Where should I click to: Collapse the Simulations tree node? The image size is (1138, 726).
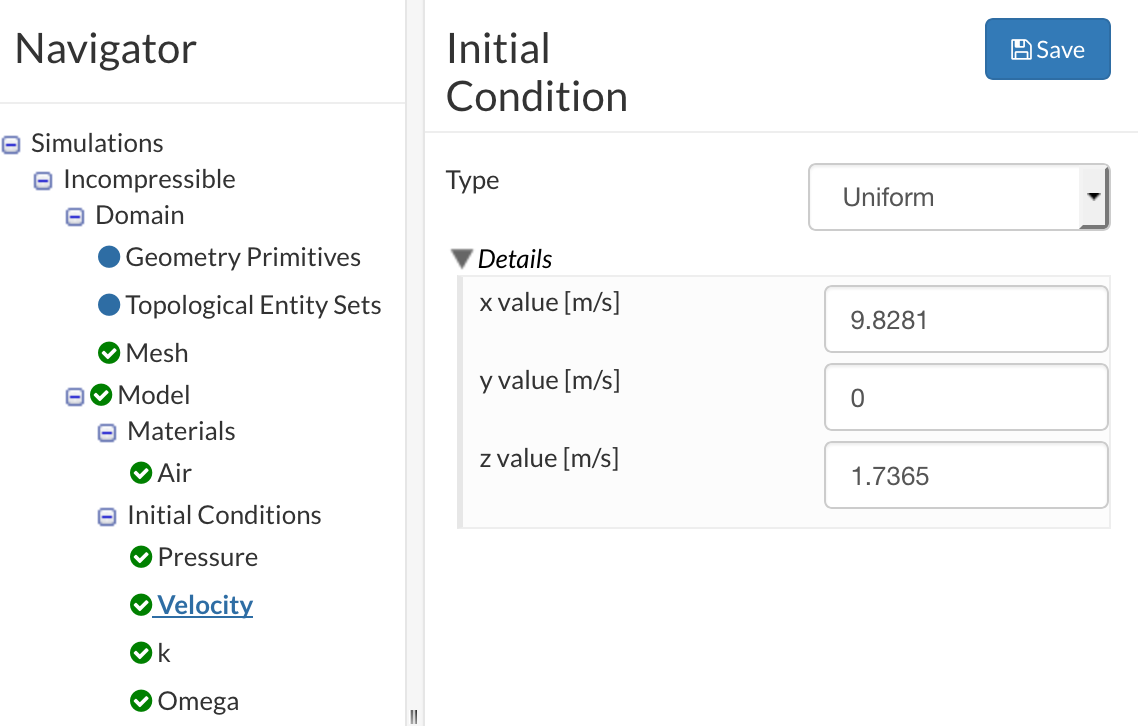click(x=11, y=144)
